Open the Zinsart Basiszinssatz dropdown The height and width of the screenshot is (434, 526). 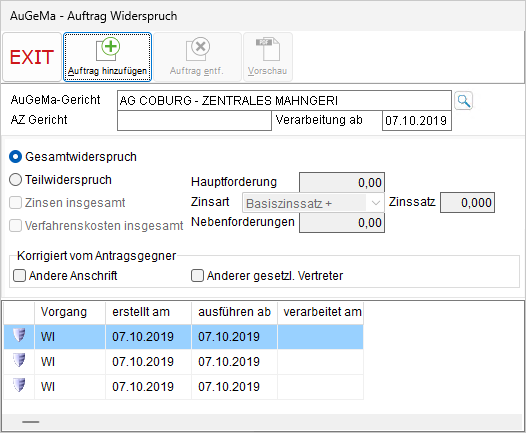click(313, 203)
